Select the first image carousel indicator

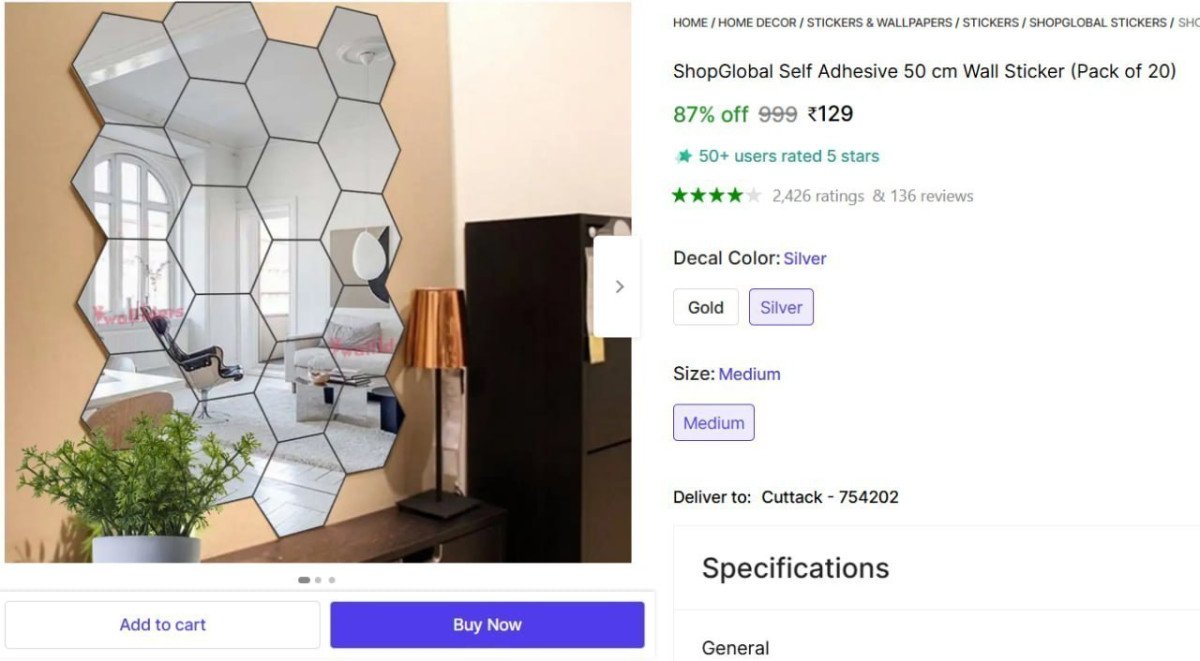pos(304,580)
